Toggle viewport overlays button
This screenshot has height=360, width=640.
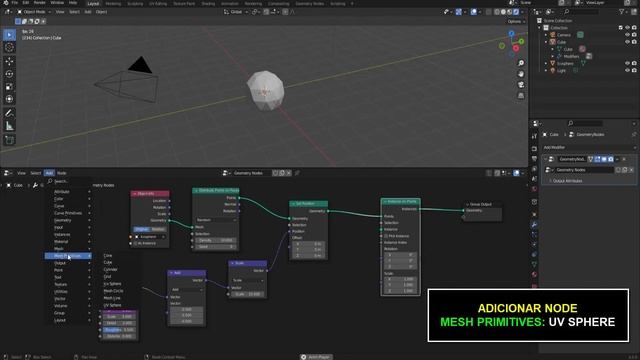pyautogui.click(x=473, y=12)
